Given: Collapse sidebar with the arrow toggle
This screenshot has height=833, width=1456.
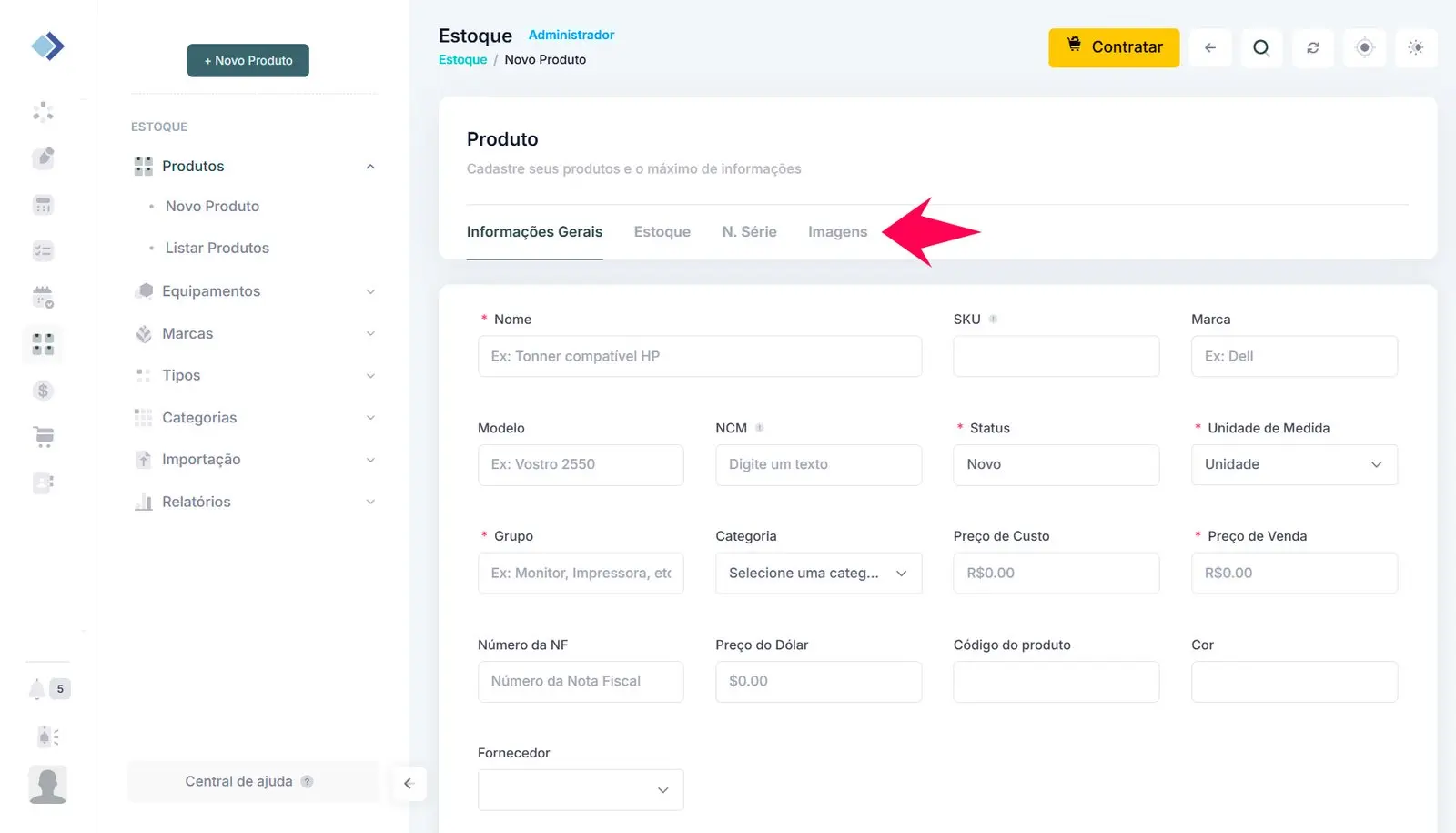Looking at the screenshot, I should coord(409,783).
